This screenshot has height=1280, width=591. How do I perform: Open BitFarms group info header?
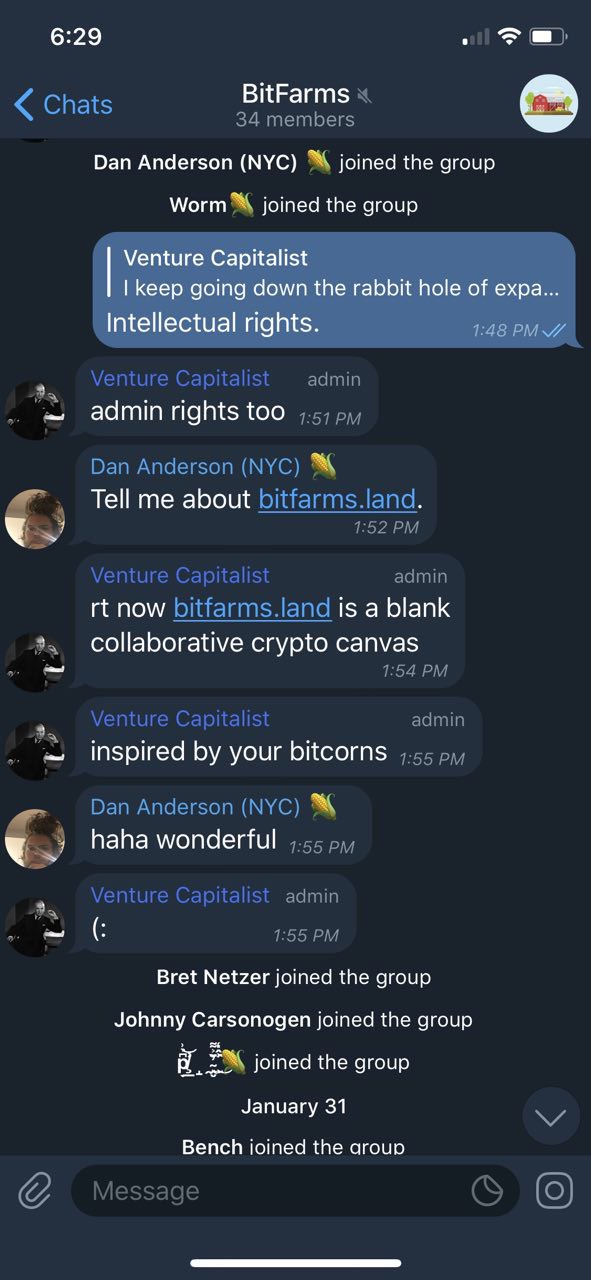tap(296, 106)
